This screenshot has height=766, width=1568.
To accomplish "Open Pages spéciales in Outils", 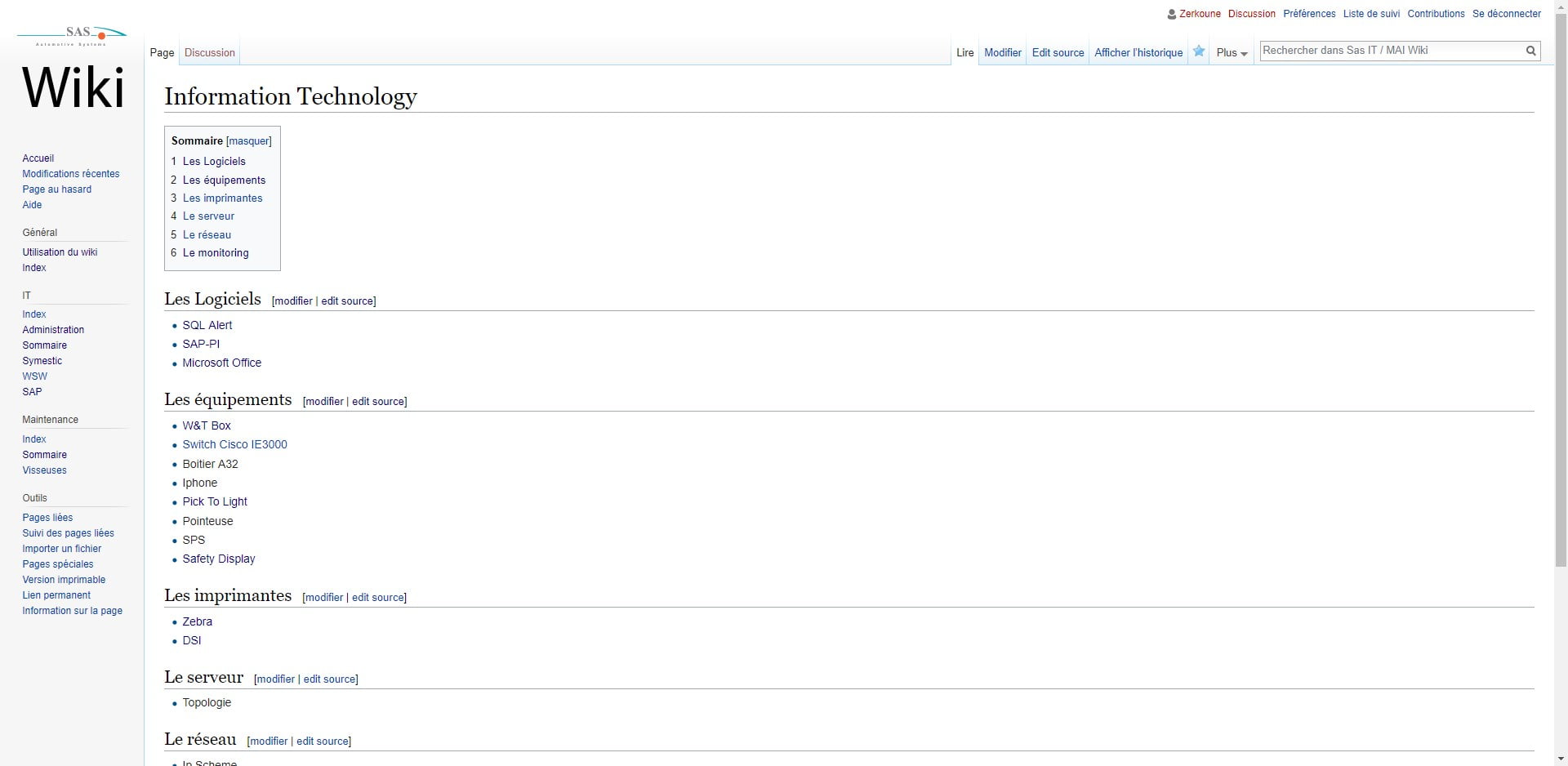I will pos(57,564).
